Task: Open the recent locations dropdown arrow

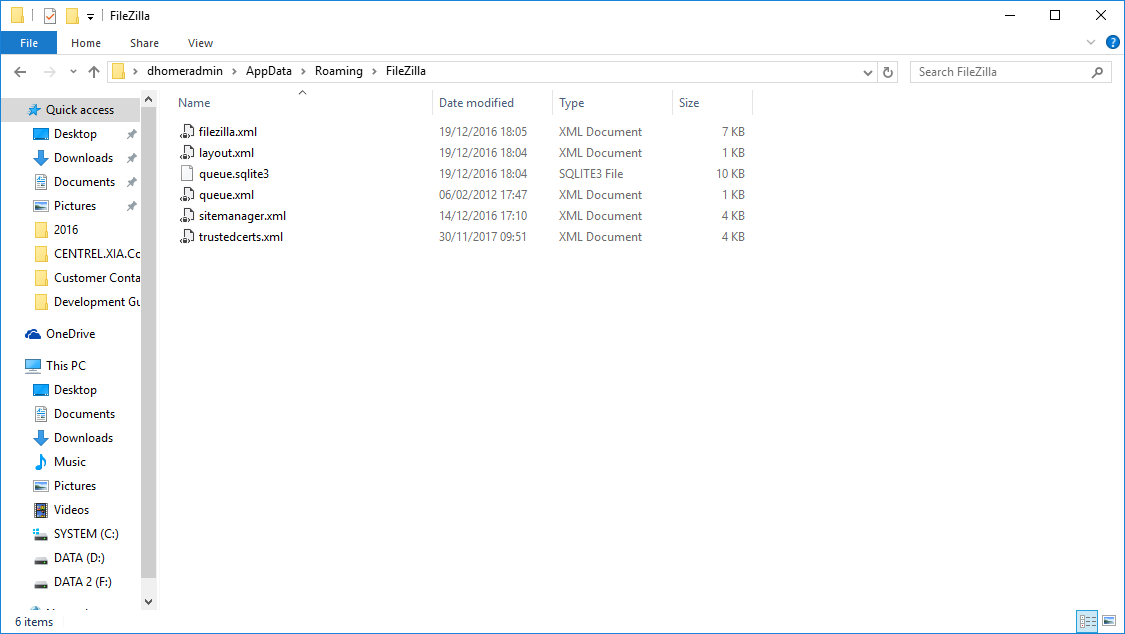Action: 73,72
